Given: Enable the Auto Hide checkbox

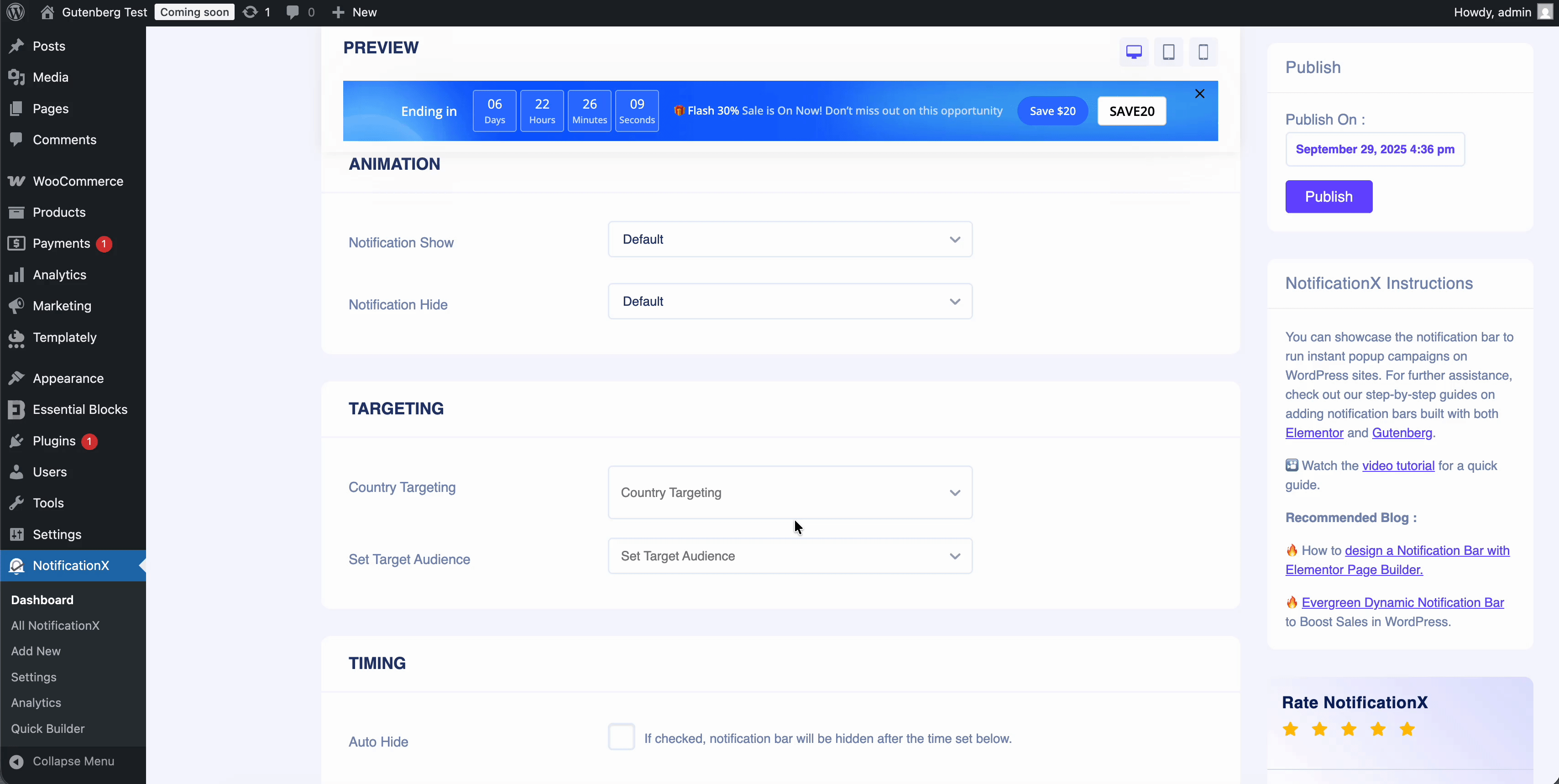Looking at the screenshot, I should point(621,737).
